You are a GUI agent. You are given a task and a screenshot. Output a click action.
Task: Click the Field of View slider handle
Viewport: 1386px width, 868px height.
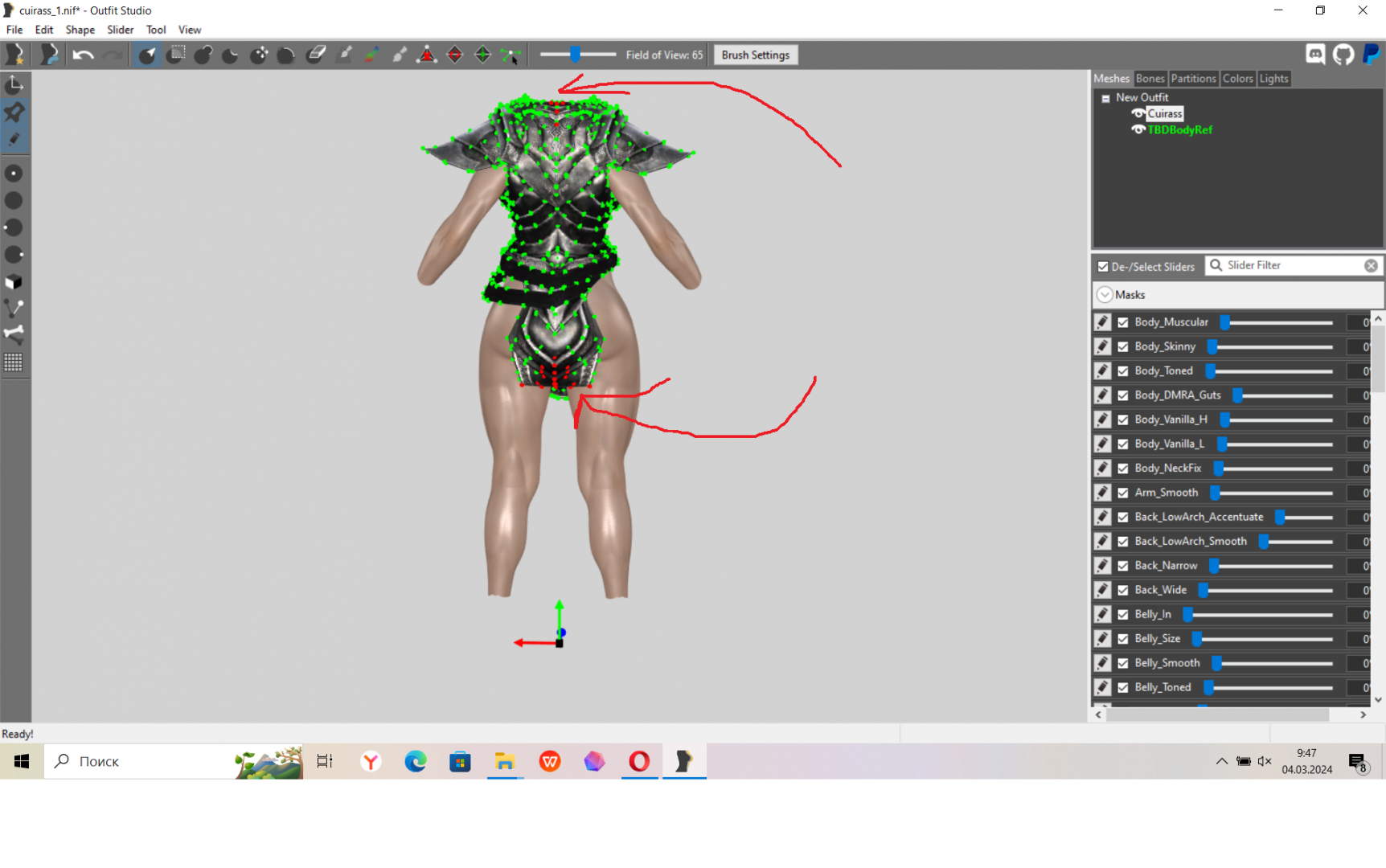pyautogui.click(x=575, y=55)
